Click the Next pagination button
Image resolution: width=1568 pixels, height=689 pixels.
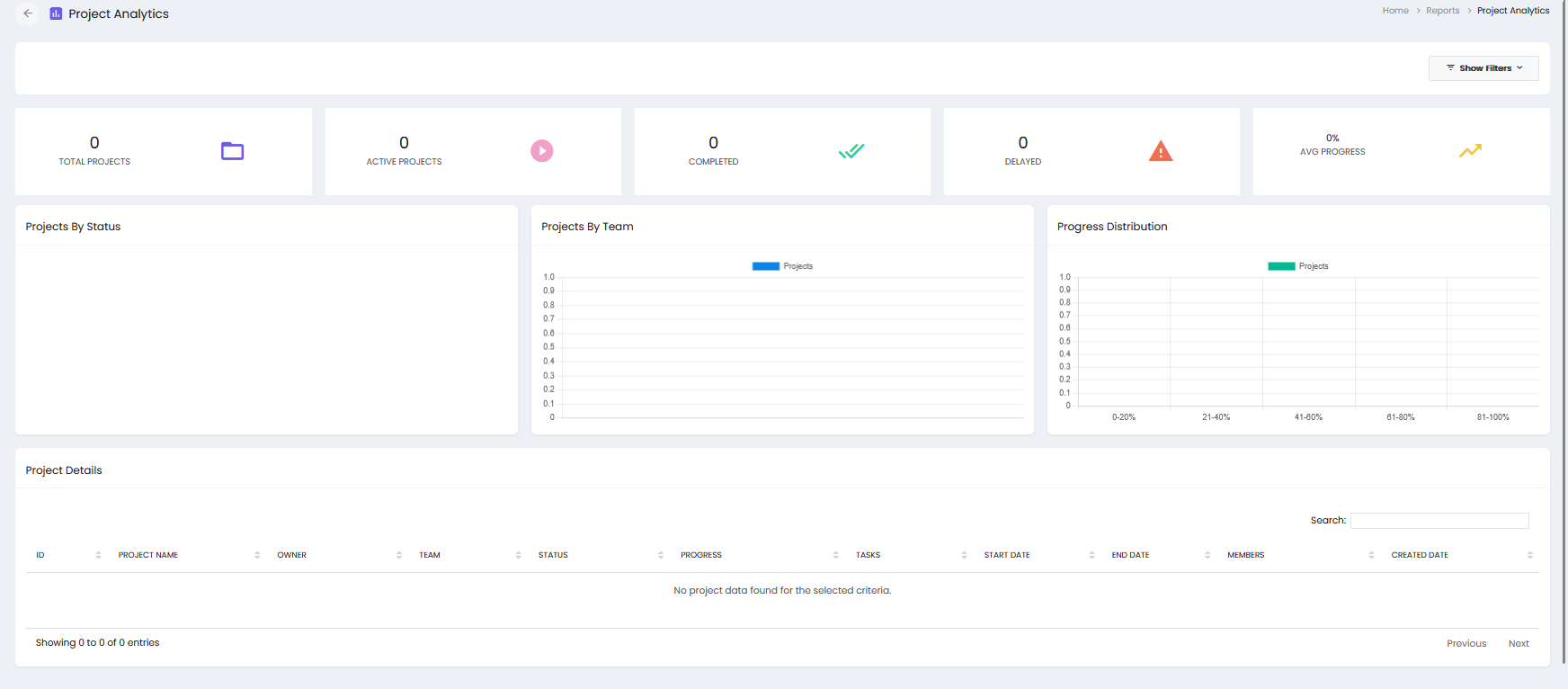pos(1519,643)
